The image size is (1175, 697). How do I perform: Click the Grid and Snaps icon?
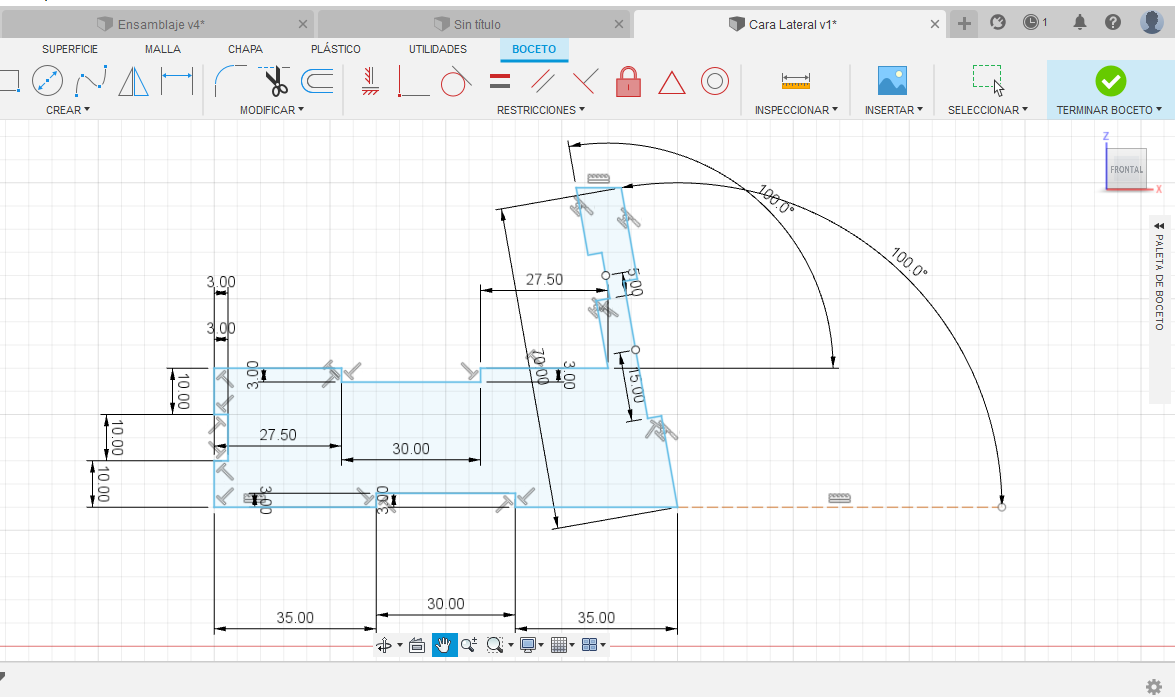558,645
